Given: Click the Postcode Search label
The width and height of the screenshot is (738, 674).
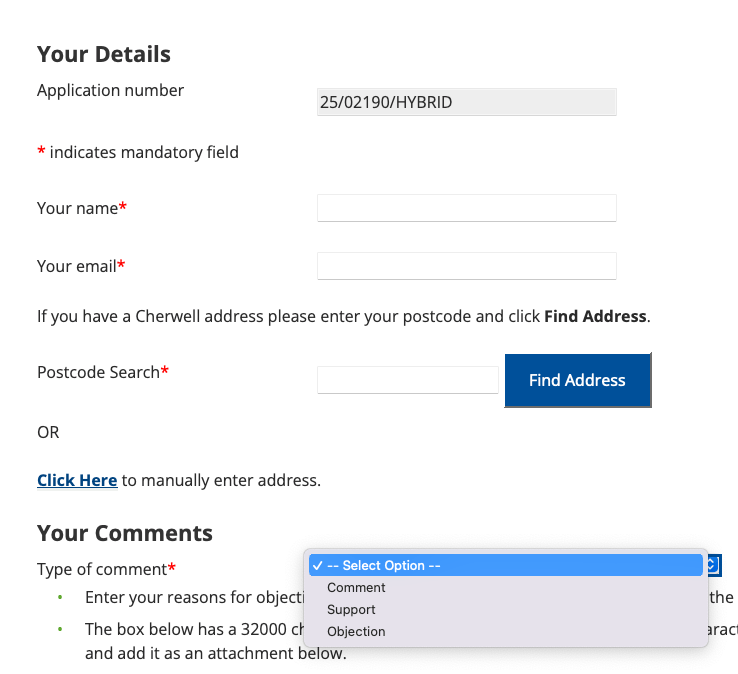Looking at the screenshot, I should coord(99,372).
